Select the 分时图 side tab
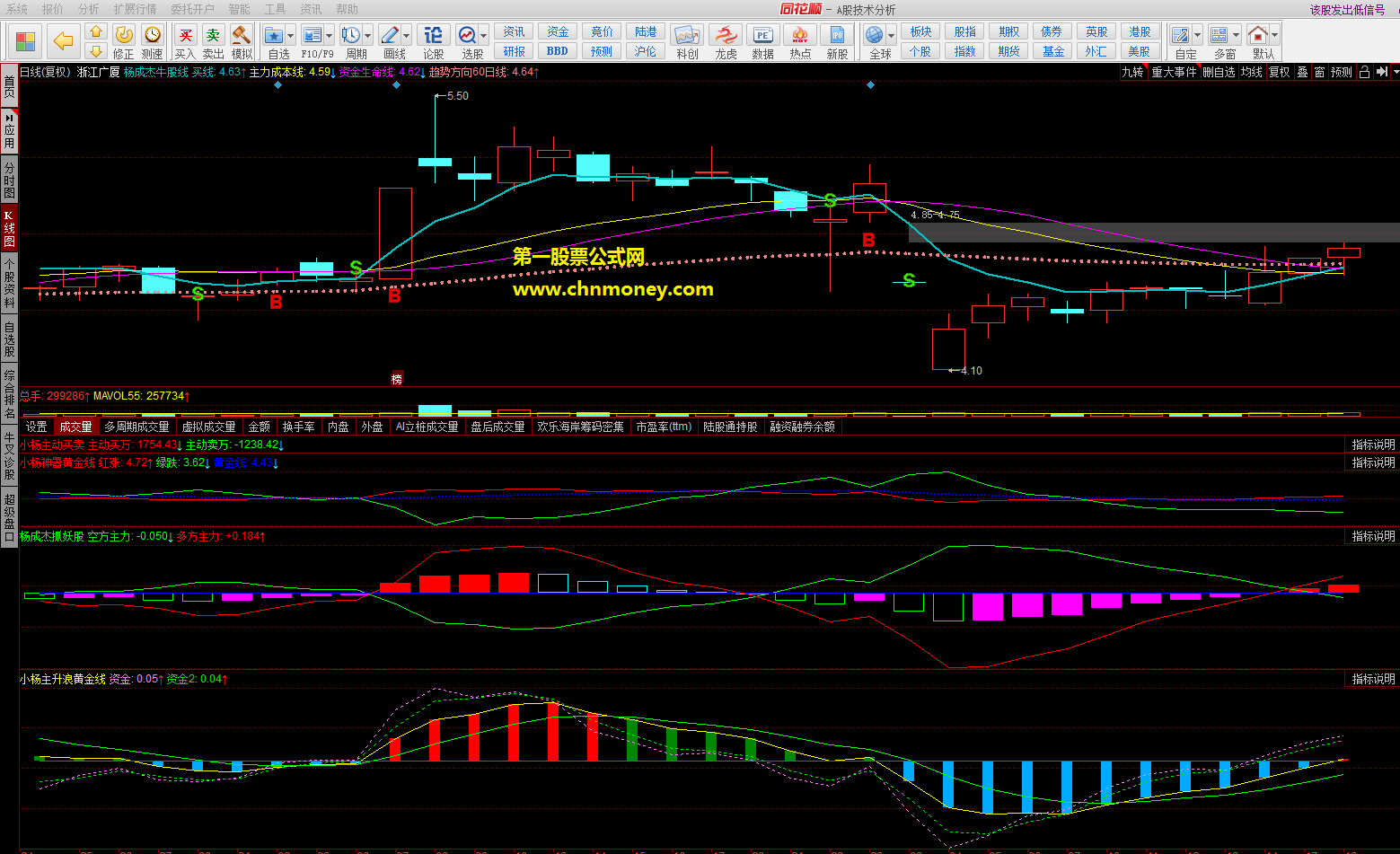 tap(9, 180)
